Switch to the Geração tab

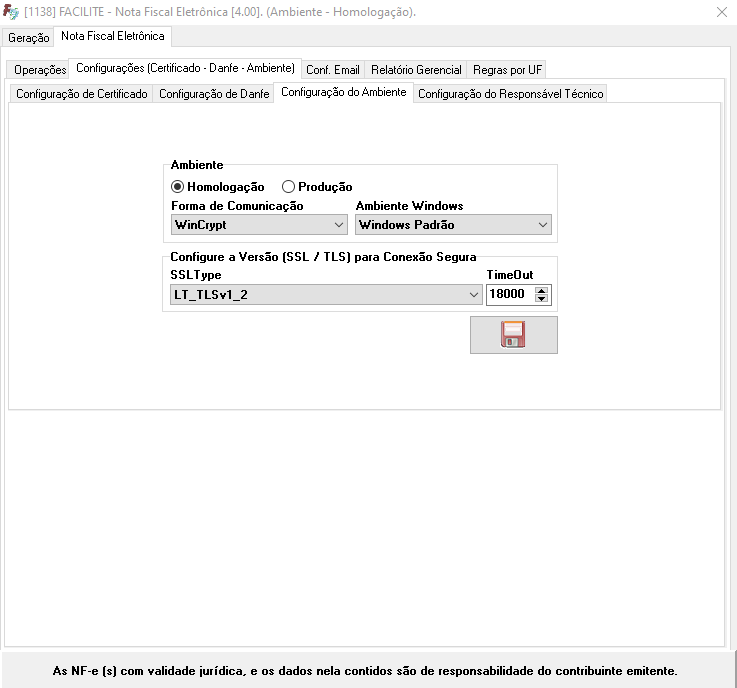click(x=29, y=38)
